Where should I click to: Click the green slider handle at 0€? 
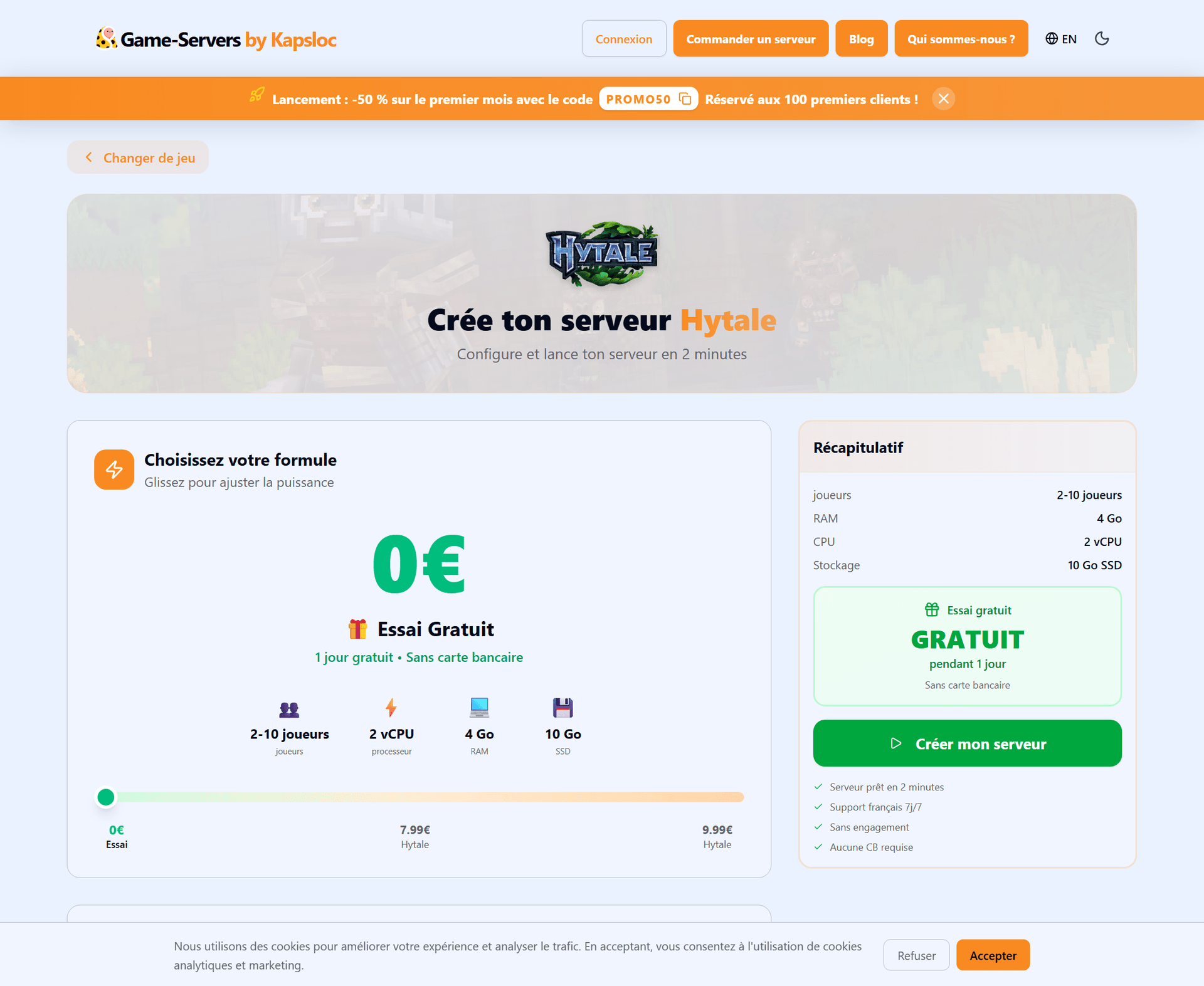(106, 797)
